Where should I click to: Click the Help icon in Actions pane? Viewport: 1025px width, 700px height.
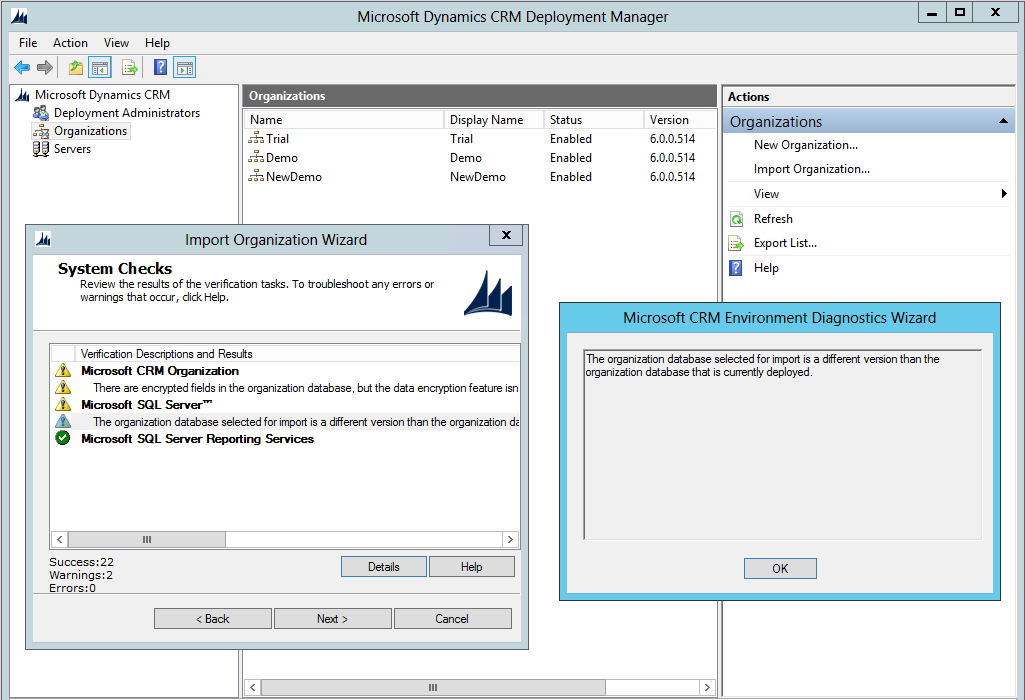(736, 268)
